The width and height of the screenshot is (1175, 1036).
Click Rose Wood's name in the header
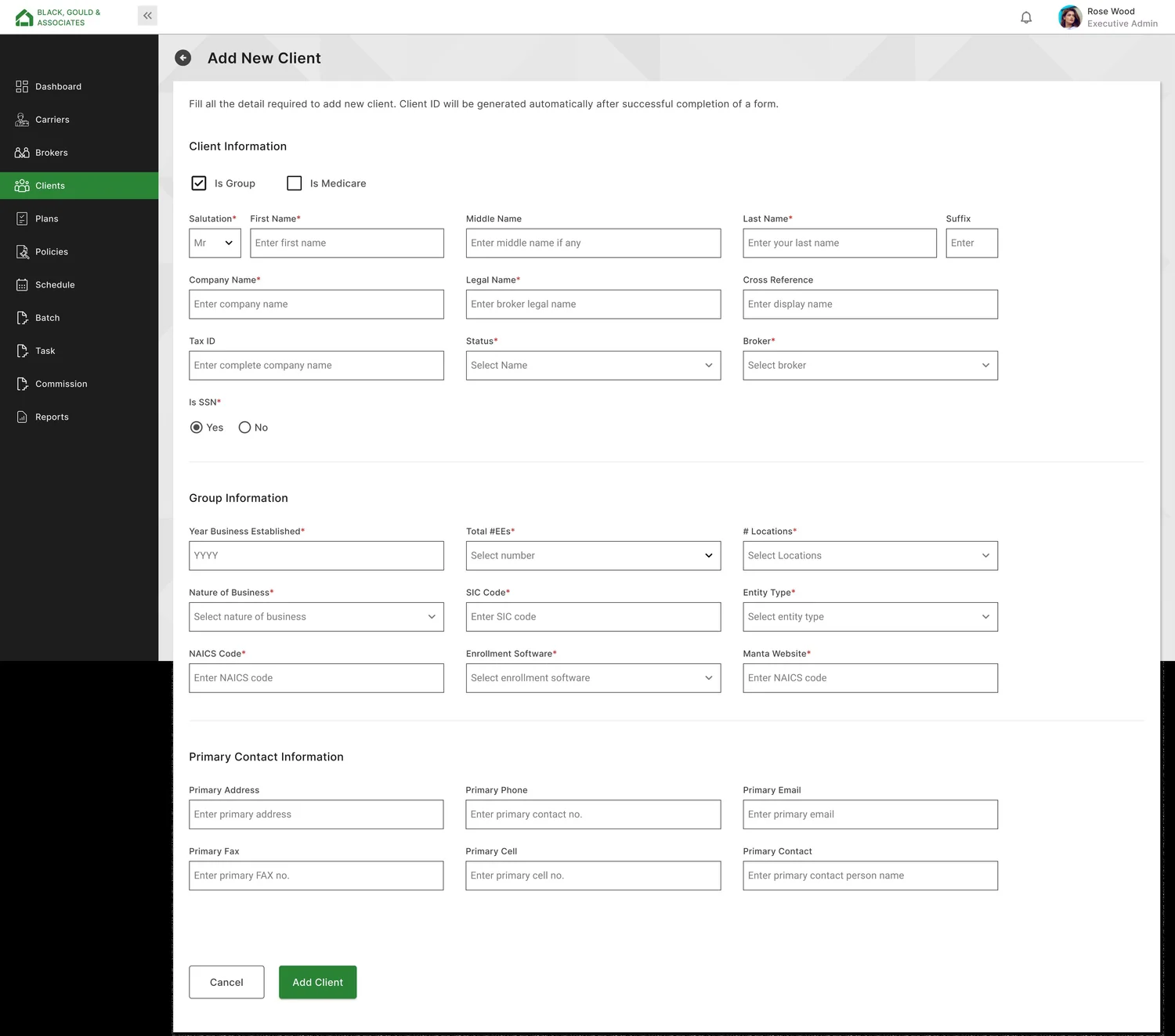(x=1111, y=12)
